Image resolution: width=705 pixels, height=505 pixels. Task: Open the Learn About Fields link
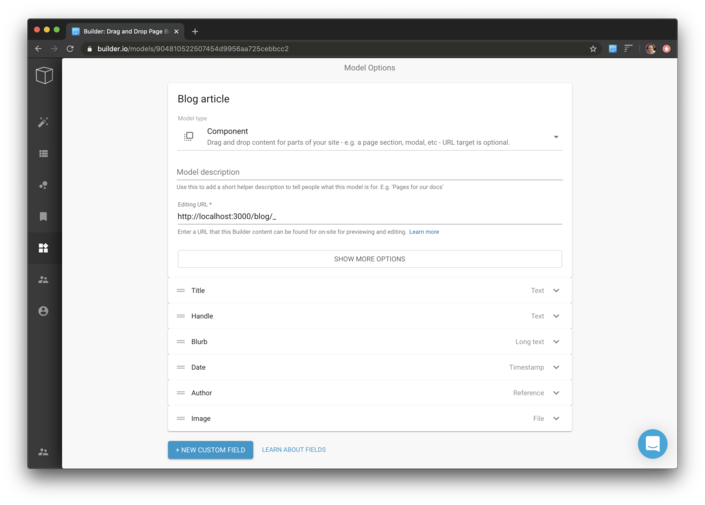click(x=294, y=450)
